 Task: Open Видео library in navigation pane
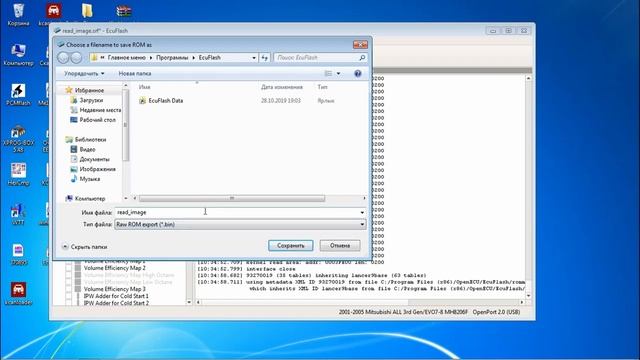coord(83,149)
